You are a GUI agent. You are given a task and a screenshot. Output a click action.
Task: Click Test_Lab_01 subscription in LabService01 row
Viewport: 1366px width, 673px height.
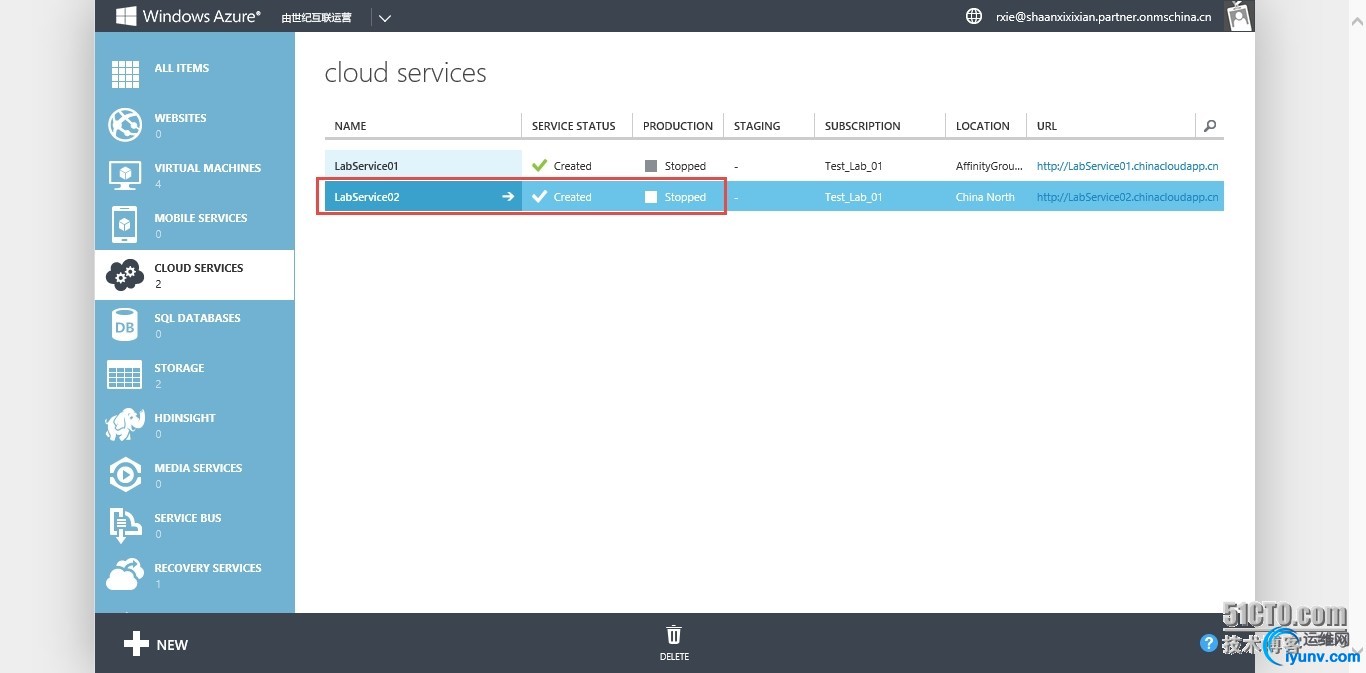tap(854, 166)
